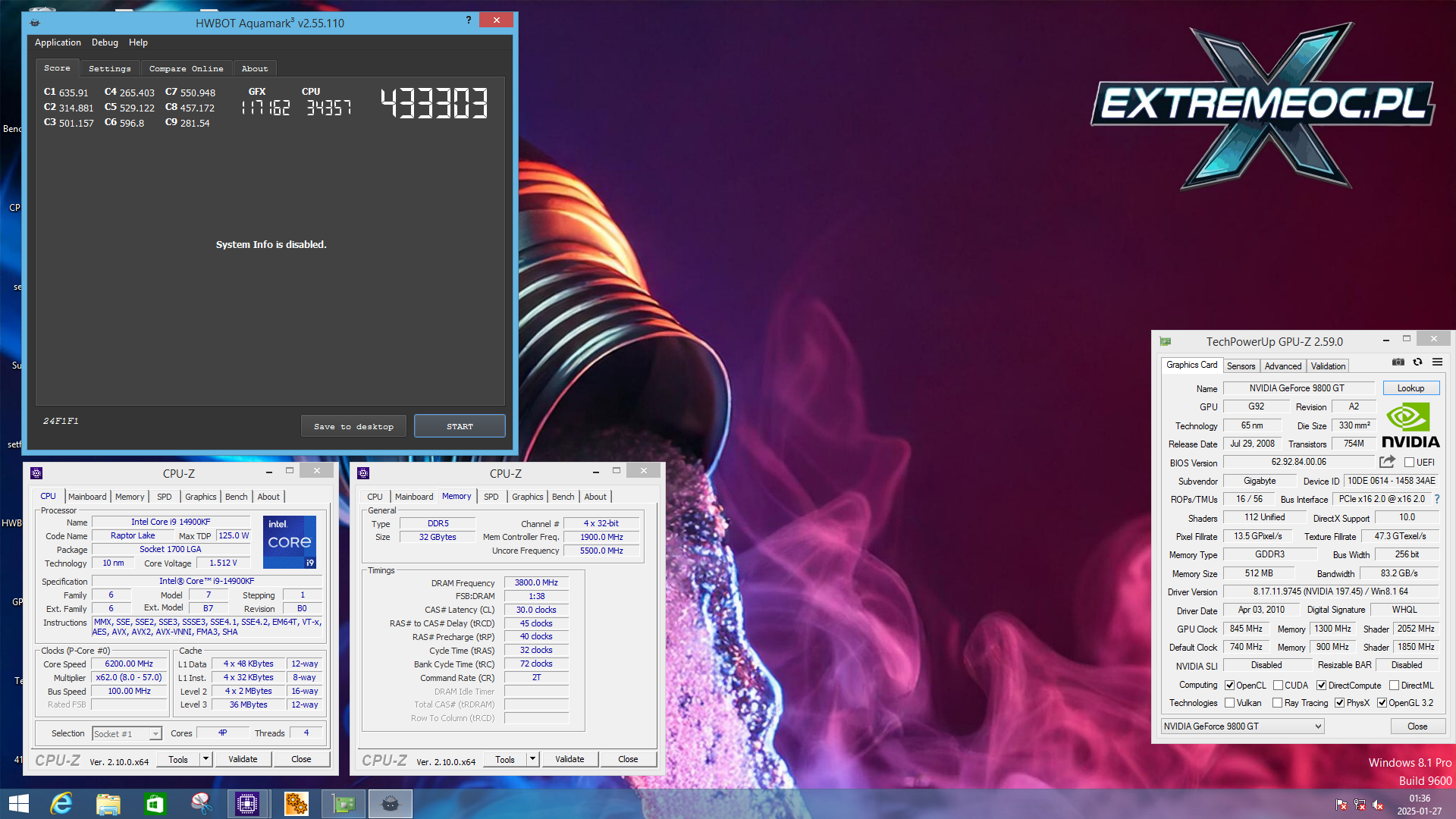
Task: Switch to the Sensors tab in GPU-Z
Action: (x=1241, y=366)
